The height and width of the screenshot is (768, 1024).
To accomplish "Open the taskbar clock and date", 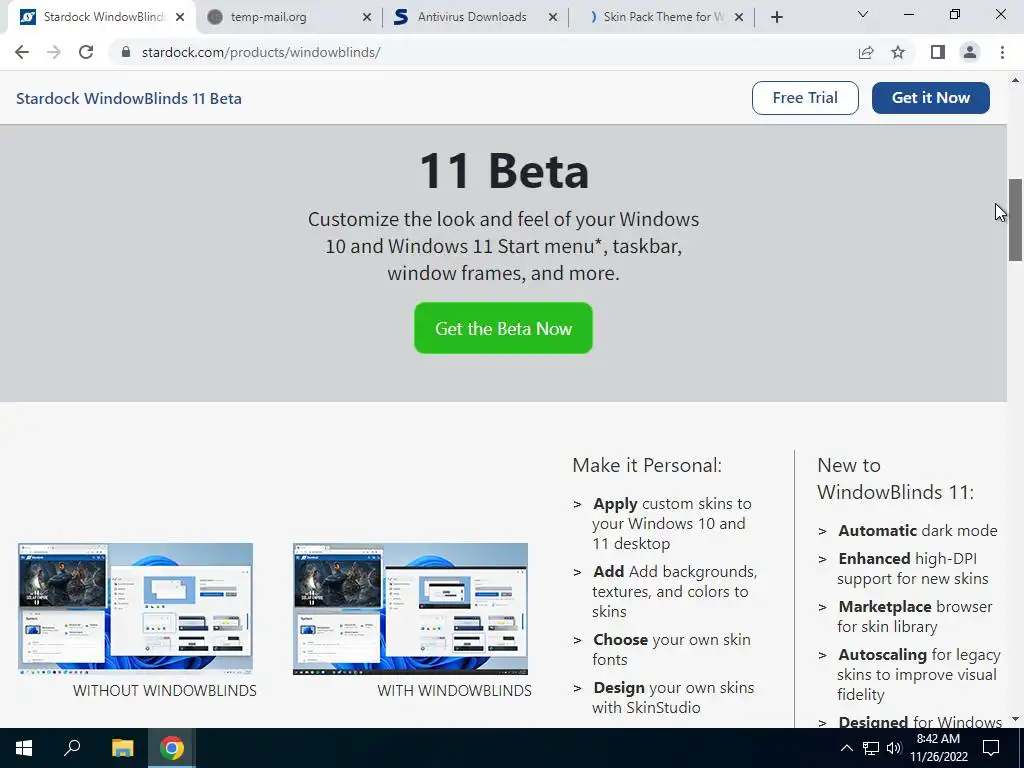I will pyautogui.click(x=938, y=748).
